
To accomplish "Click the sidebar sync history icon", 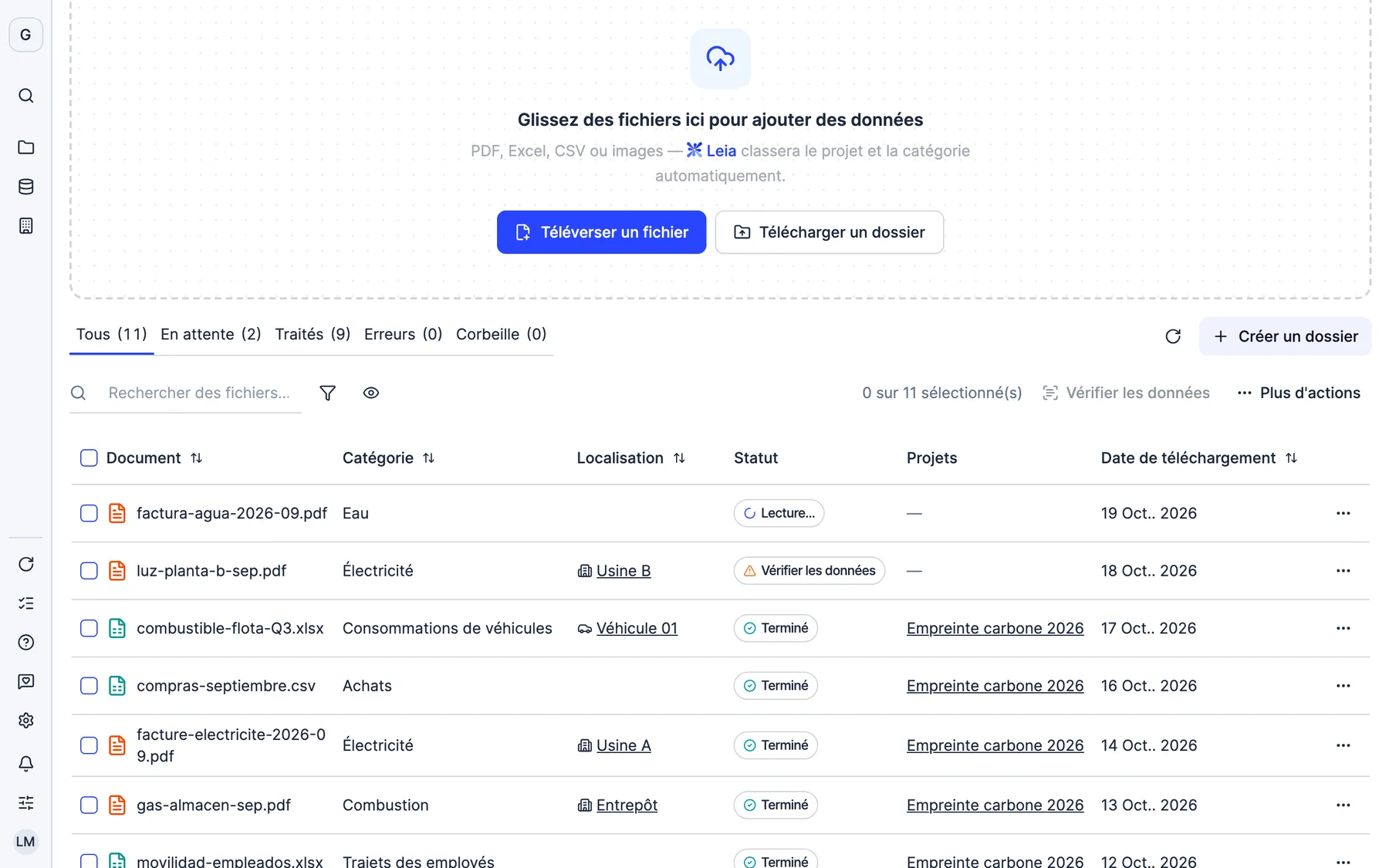I will pyautogui.click(x=25, y=564).
